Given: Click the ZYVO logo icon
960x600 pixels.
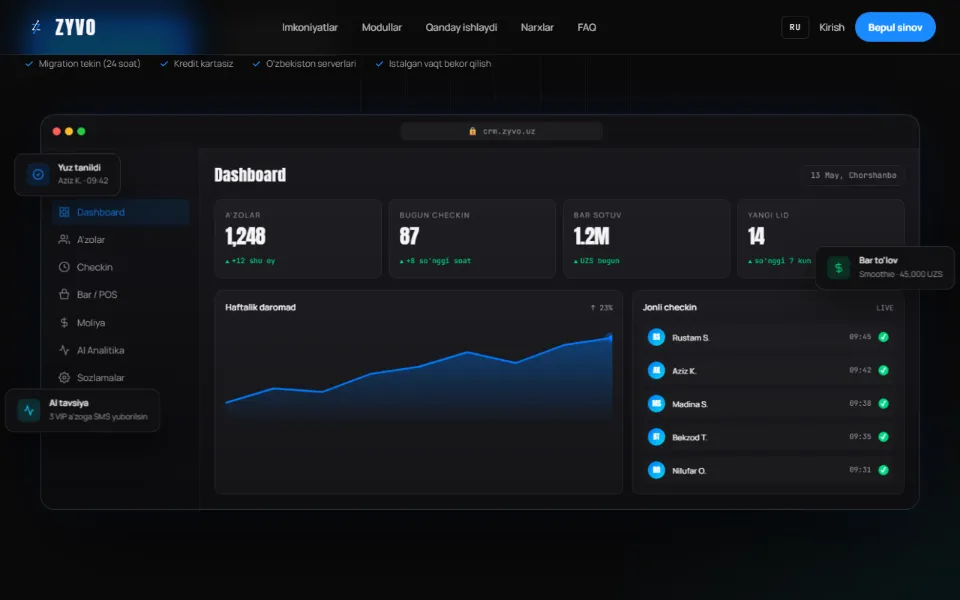Looking at the screenshot, I should (x=36, y=27).
